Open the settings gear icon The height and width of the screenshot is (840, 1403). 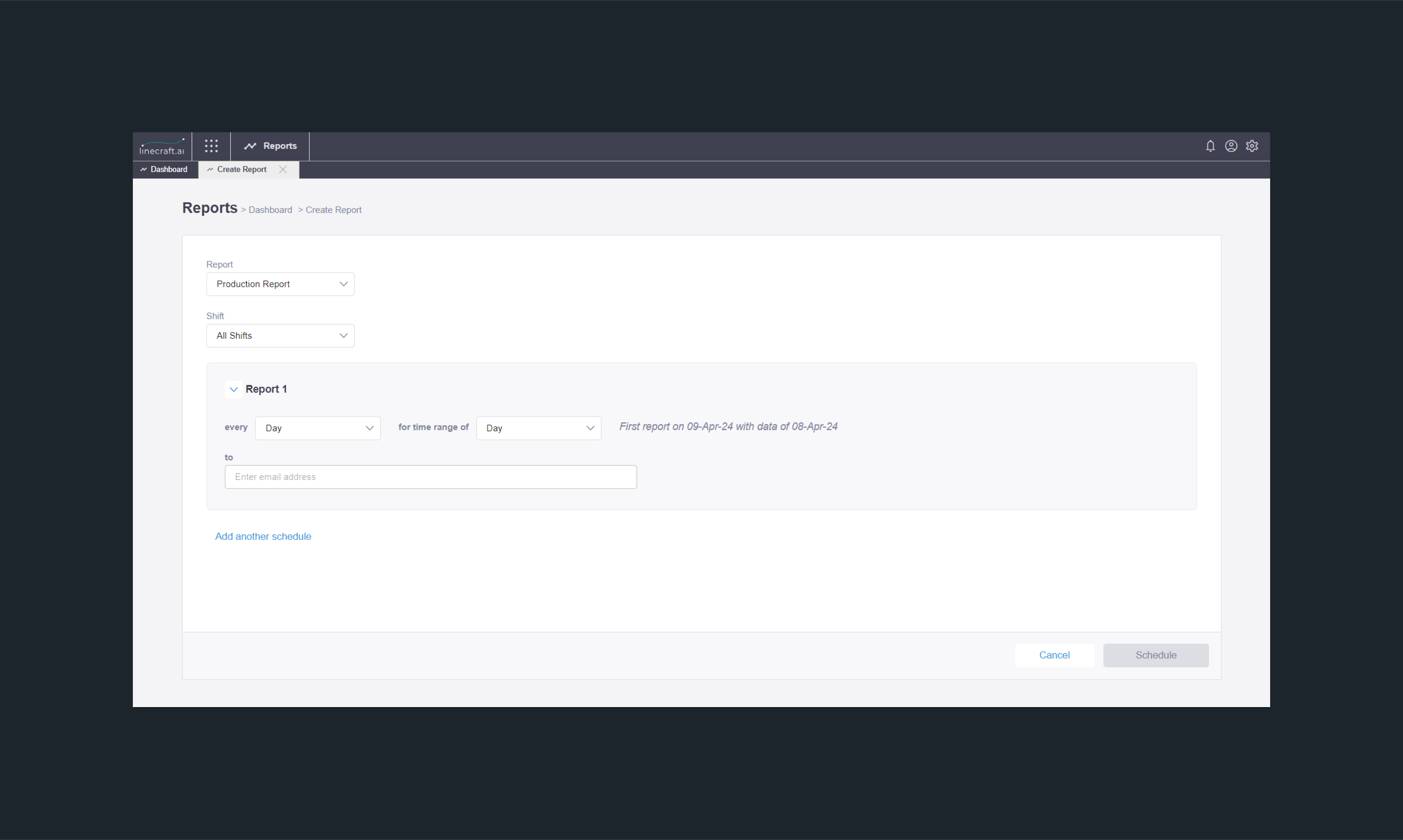coord(1252,146)
